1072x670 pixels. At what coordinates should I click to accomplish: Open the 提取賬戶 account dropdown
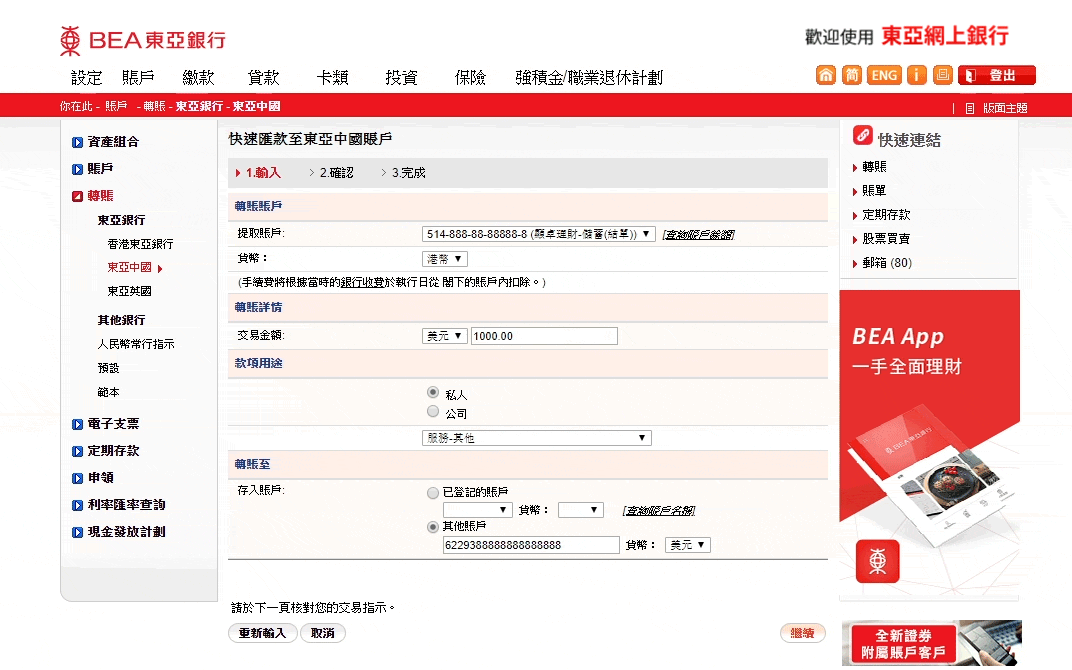(x=539, y=234)
